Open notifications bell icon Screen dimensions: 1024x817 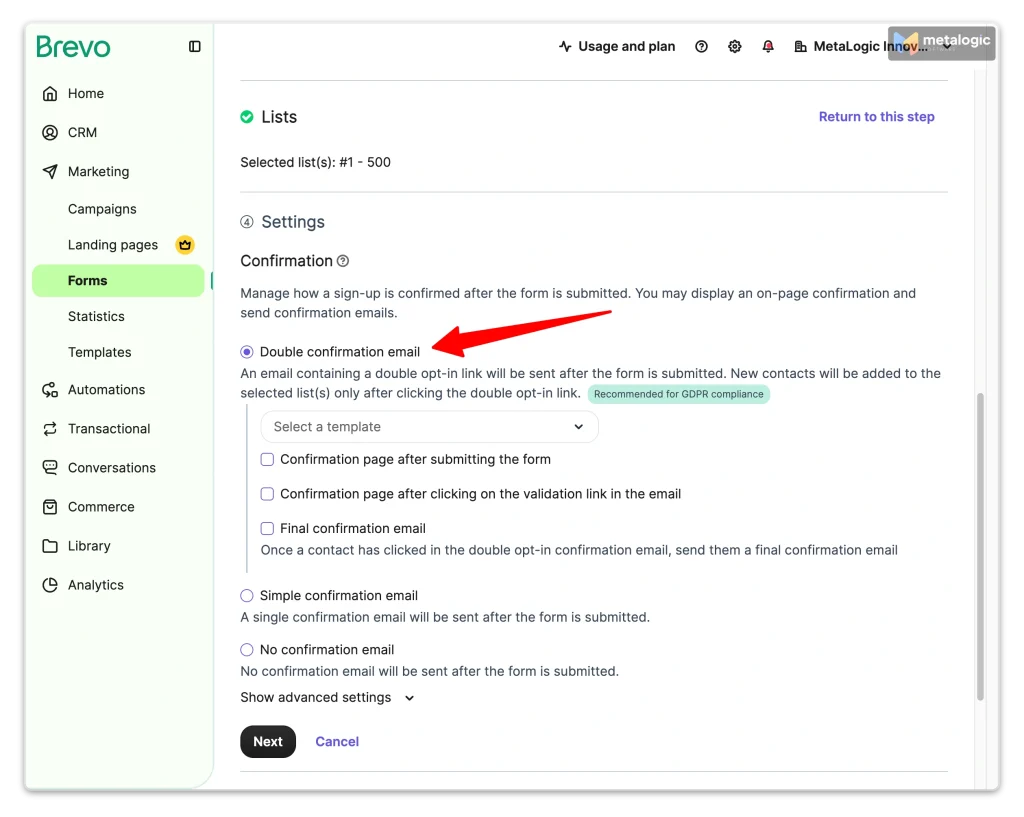pyautogui.click(x=768, y=46)
